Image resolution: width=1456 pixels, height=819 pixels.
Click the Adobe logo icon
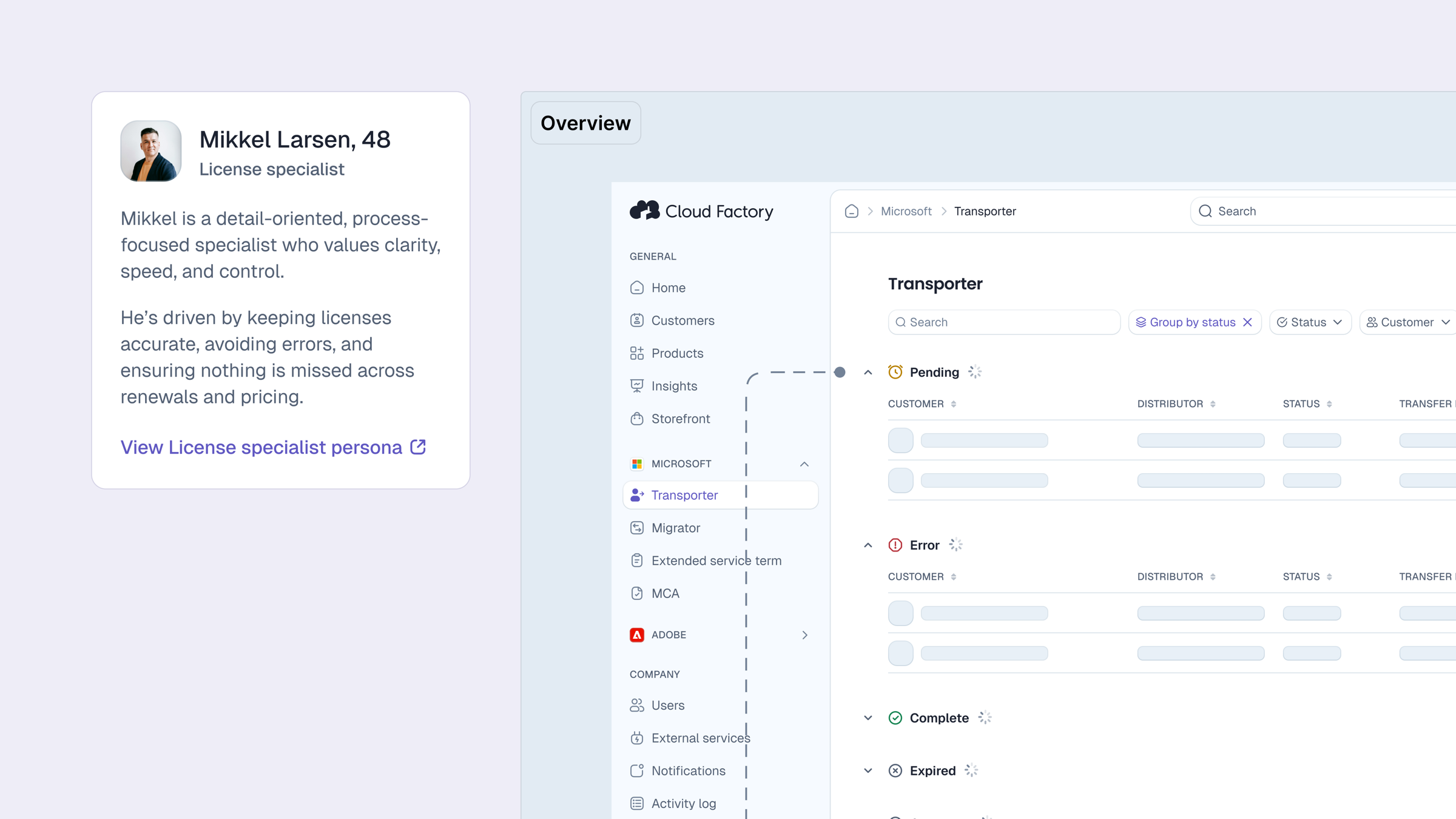(x=636, y=635)
